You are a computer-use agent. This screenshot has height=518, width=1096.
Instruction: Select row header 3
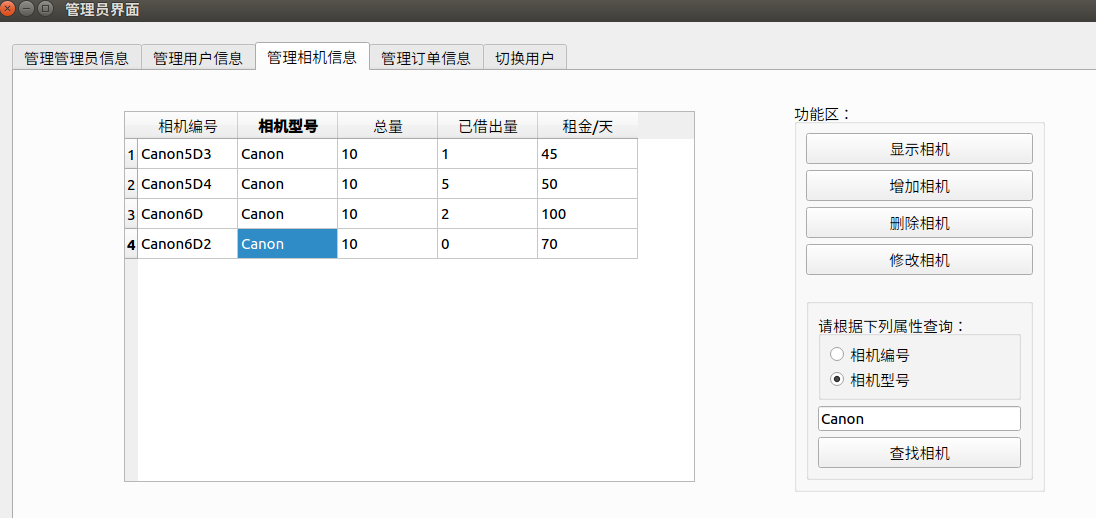(131, 214)
